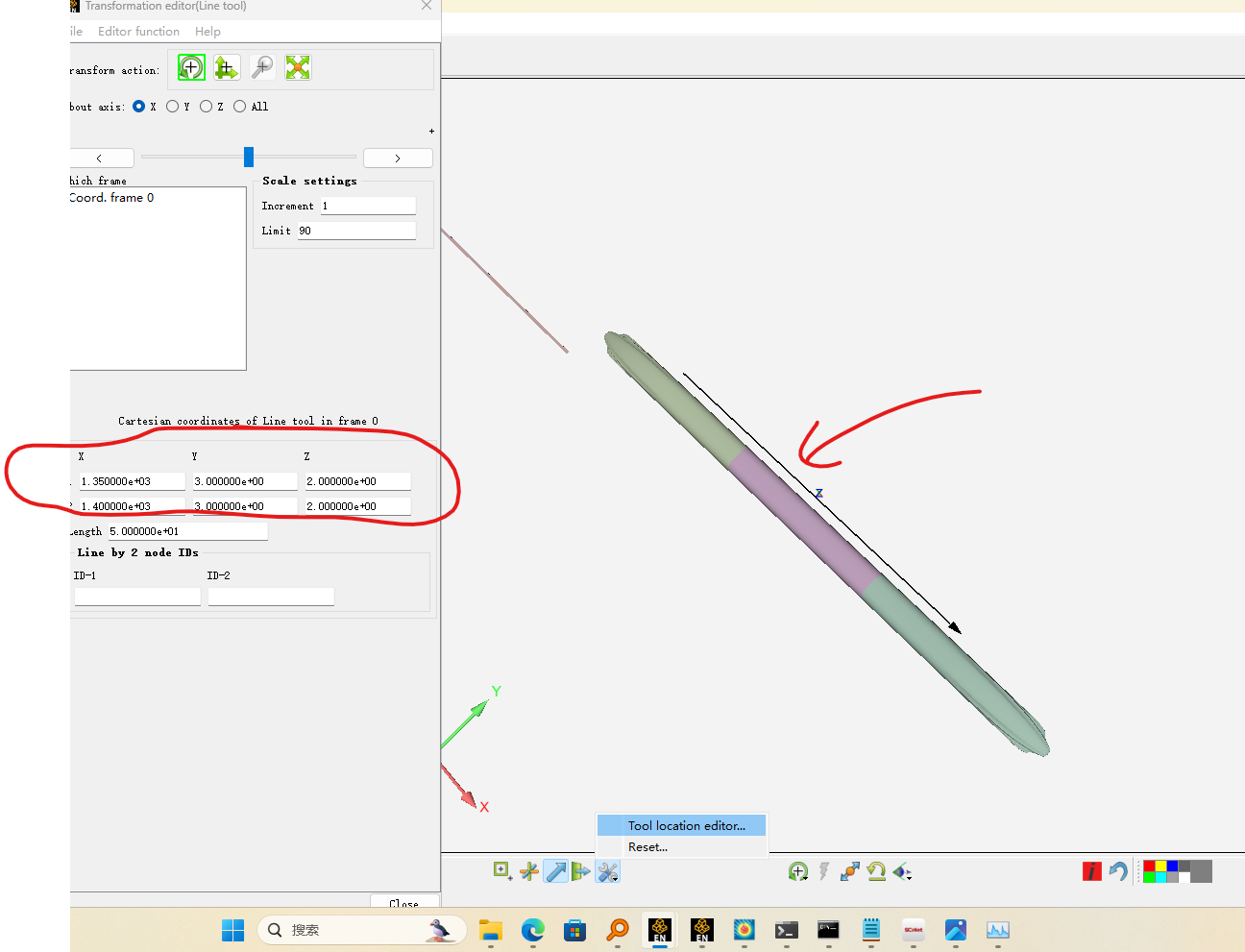Click the left arrow decrement button
The width and height of the screenshot is (1245, 952).
[x=100, y=159]
